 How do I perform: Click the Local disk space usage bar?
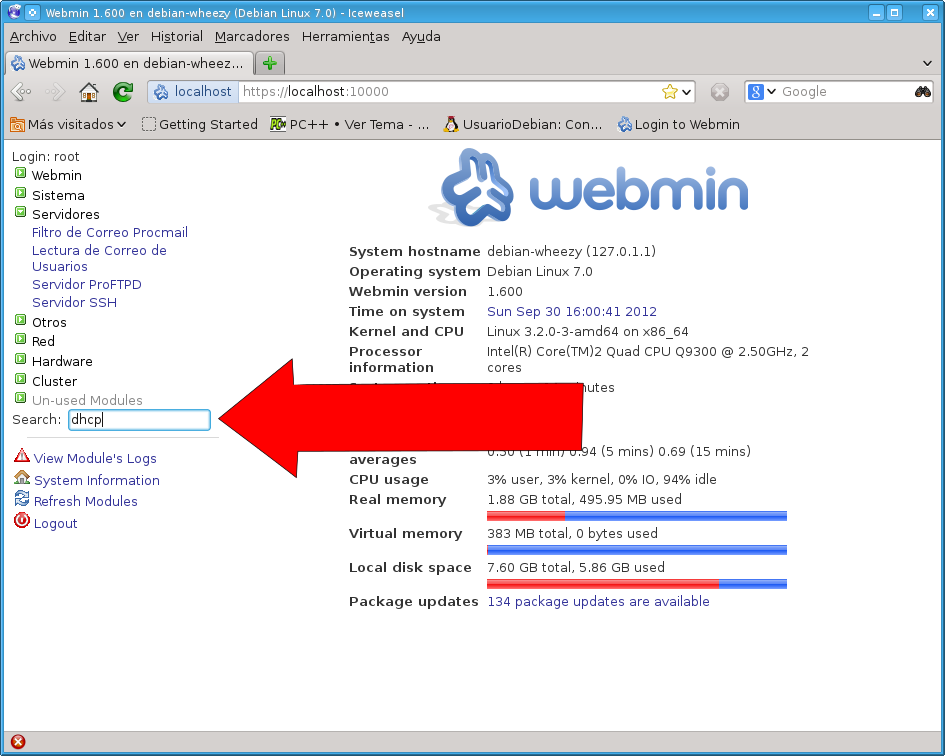pyautogui.click(x=637, y=584)
